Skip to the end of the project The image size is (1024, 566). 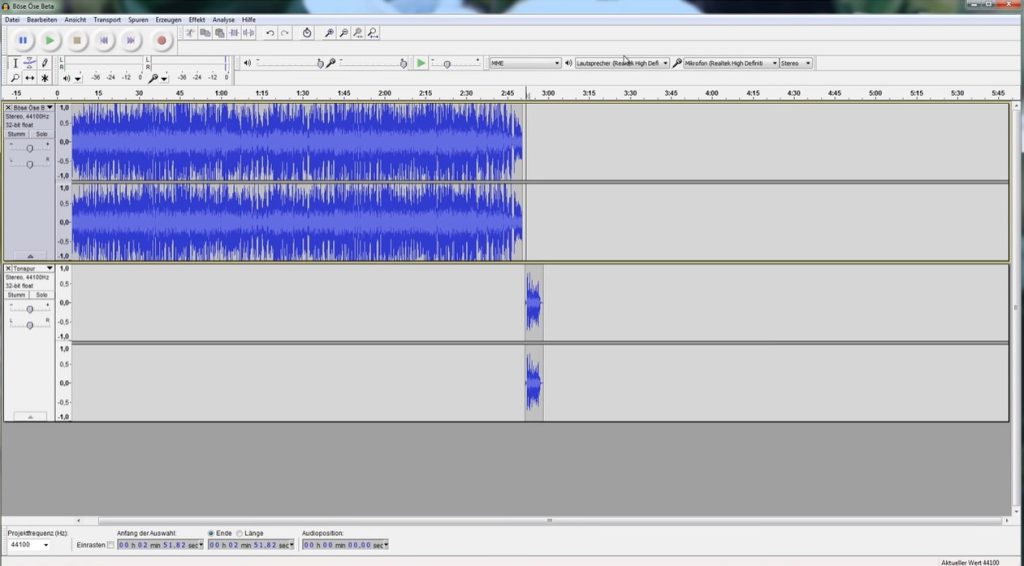coord(131,40)
